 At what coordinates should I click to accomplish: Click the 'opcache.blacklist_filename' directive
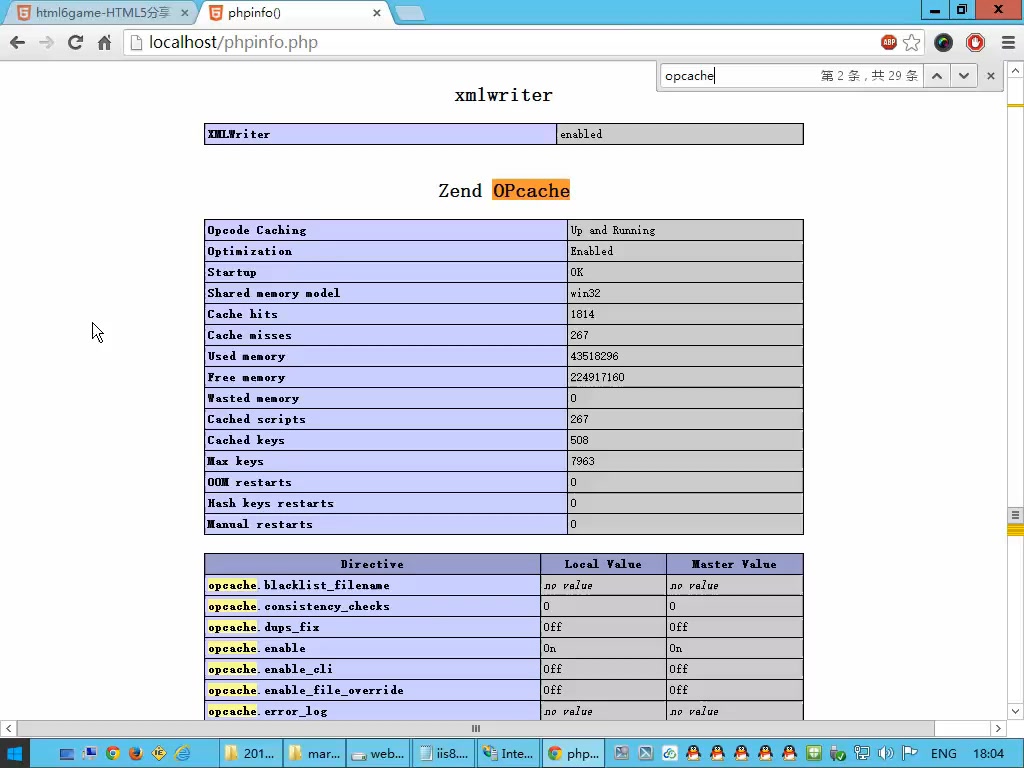coord(299,585)
